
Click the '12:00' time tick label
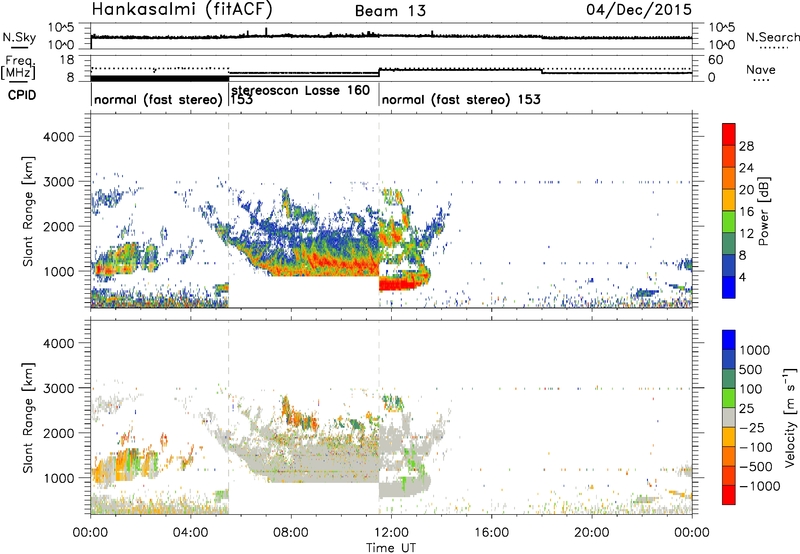click(391, 533)
